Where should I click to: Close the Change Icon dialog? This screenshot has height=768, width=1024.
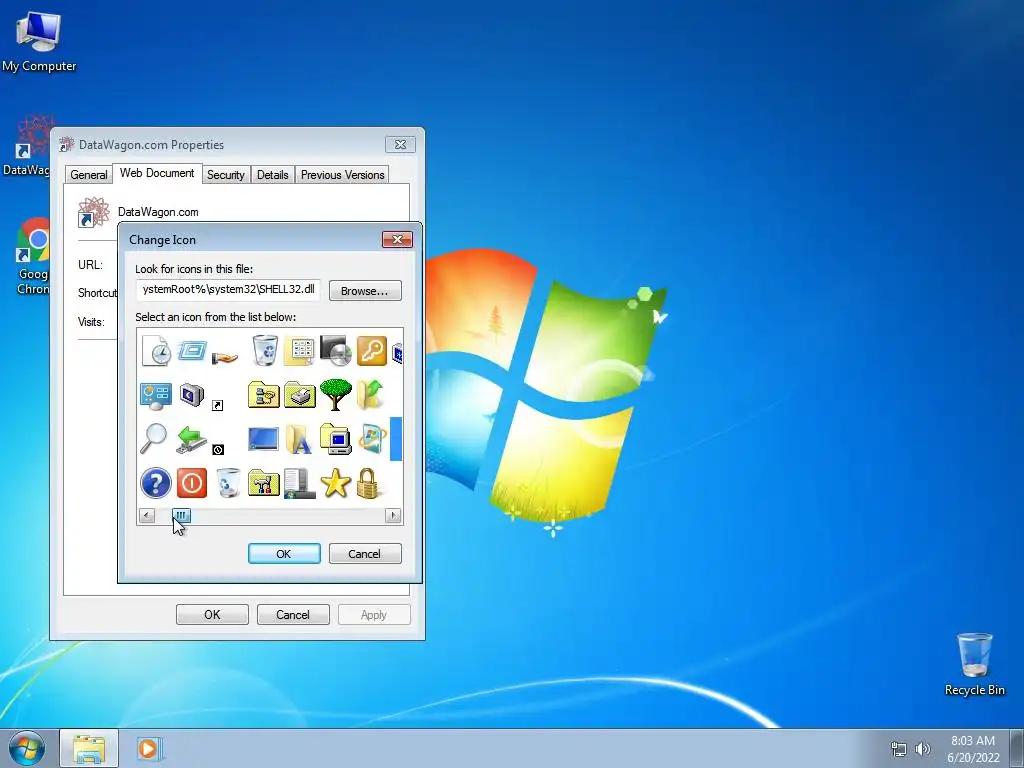point(397,240)
